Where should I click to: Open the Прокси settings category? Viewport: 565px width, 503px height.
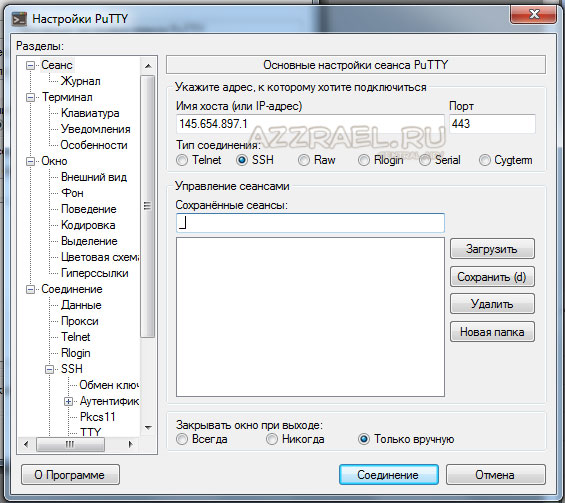pos(80,321)
